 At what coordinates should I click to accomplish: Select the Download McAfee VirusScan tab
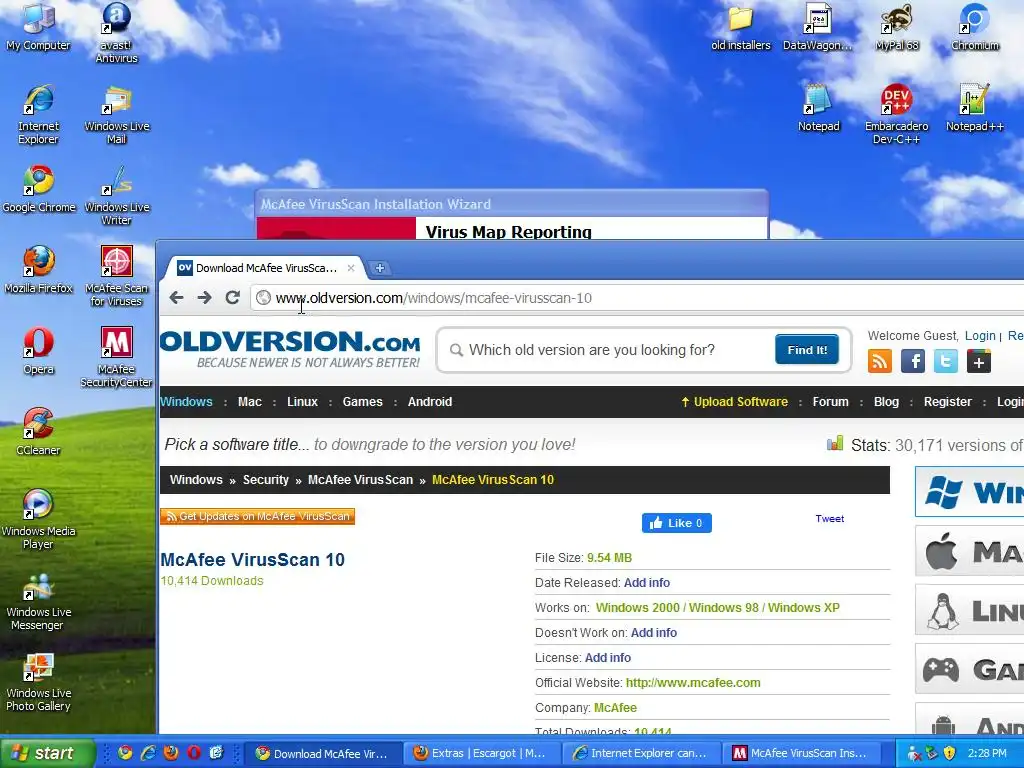pos(265,268)
